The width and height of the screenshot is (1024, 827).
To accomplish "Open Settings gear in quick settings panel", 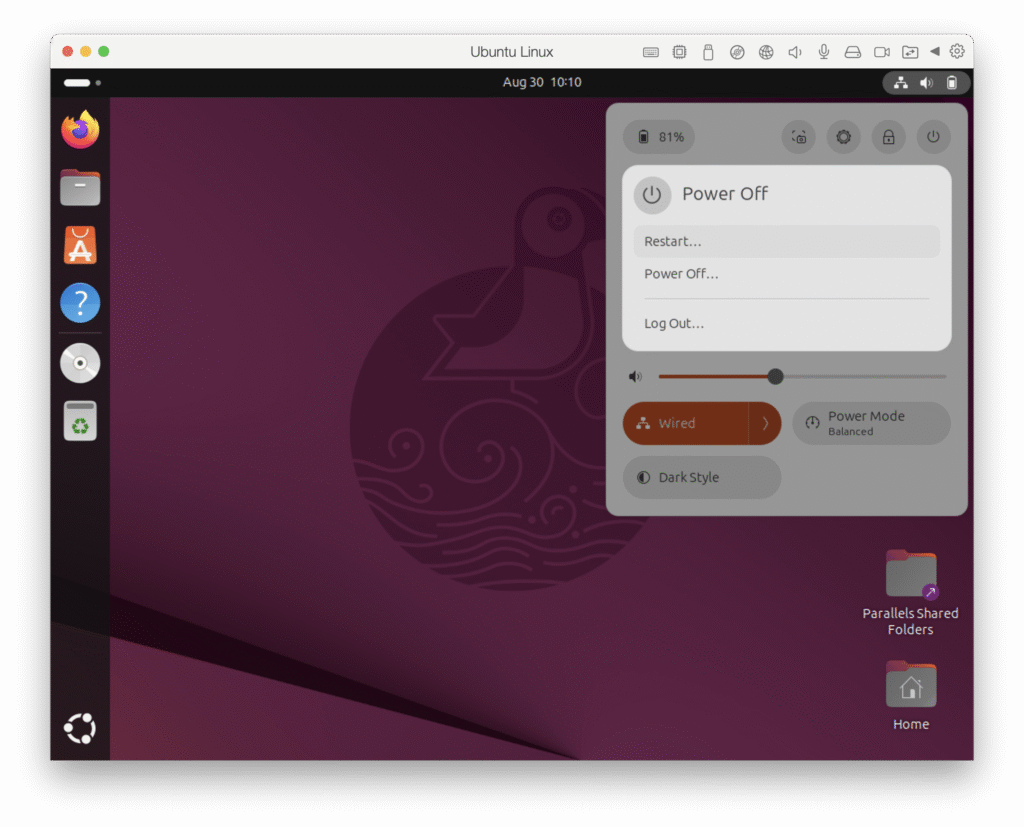I will 844,137.
